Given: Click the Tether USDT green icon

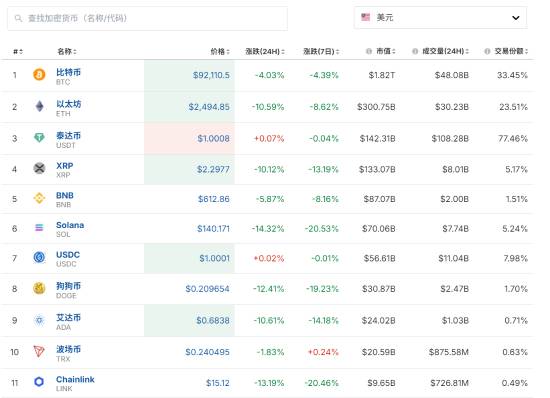Looking at the screenshot, I should pos(39,138).
